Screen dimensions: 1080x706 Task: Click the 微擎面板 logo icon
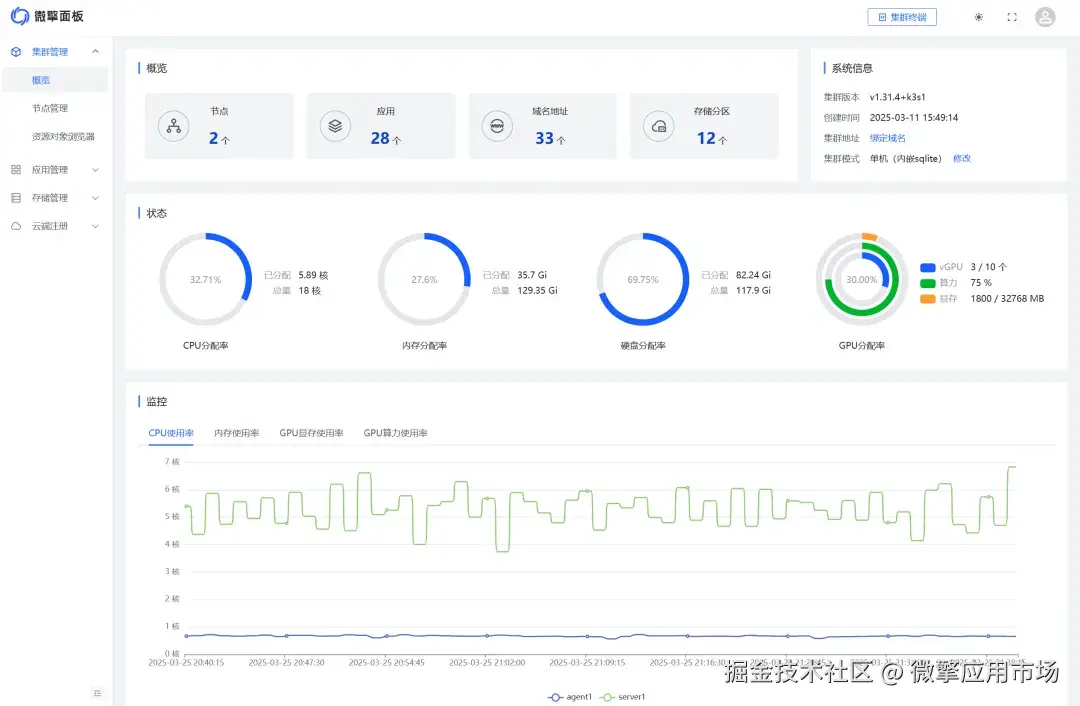click(x=20, y=16)
